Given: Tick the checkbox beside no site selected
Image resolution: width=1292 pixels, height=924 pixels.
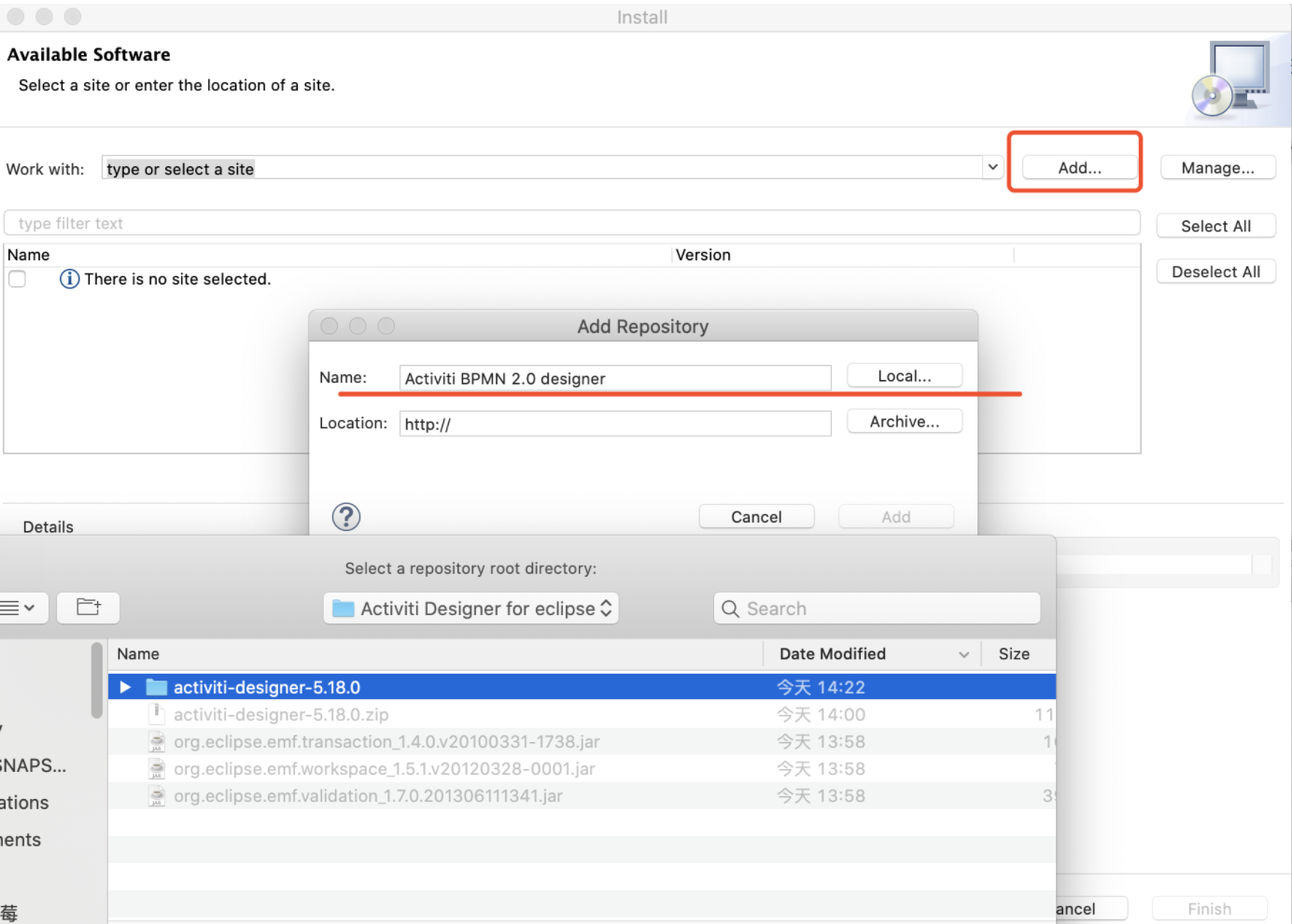Looking at the screenshot, I should 17,279.
